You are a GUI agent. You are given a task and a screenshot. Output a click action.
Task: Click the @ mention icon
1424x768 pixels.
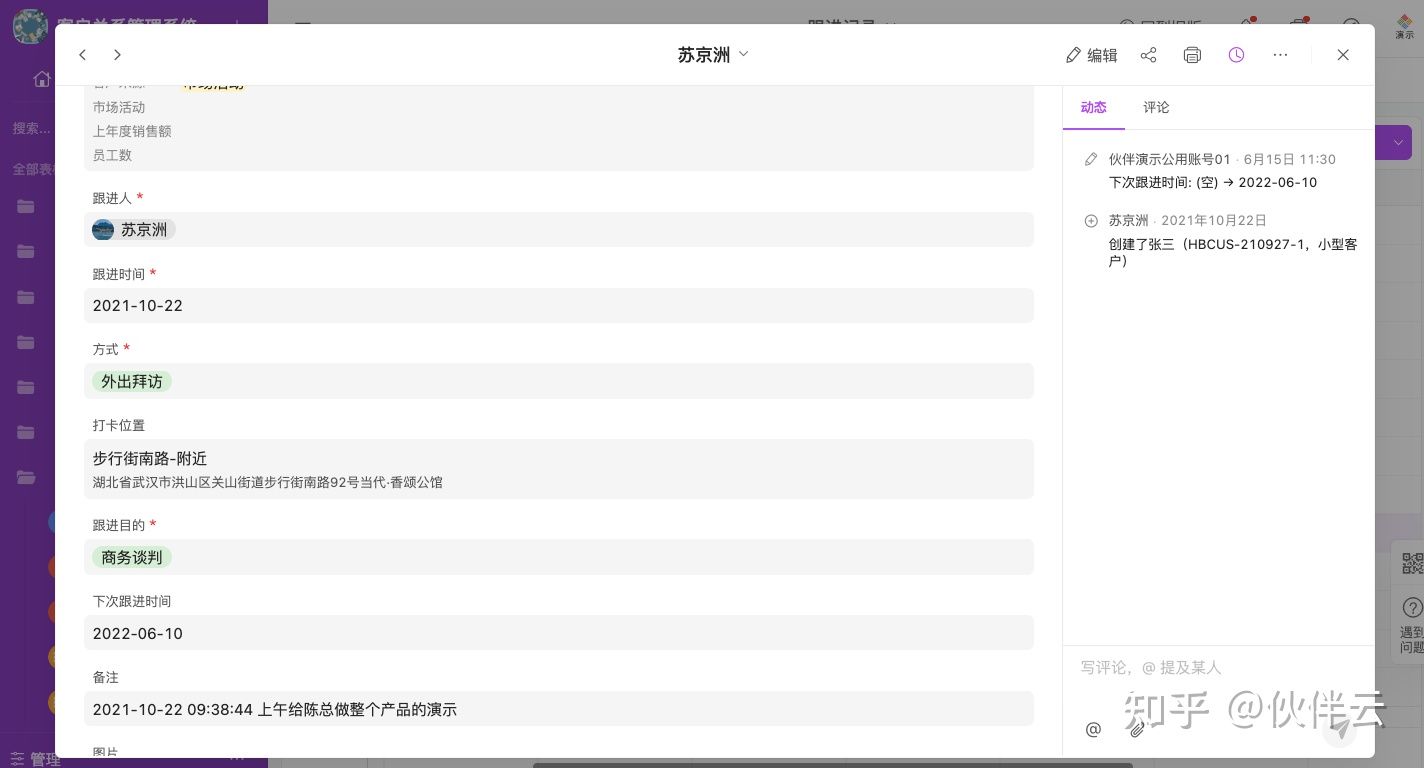(x=1093, y=729)
